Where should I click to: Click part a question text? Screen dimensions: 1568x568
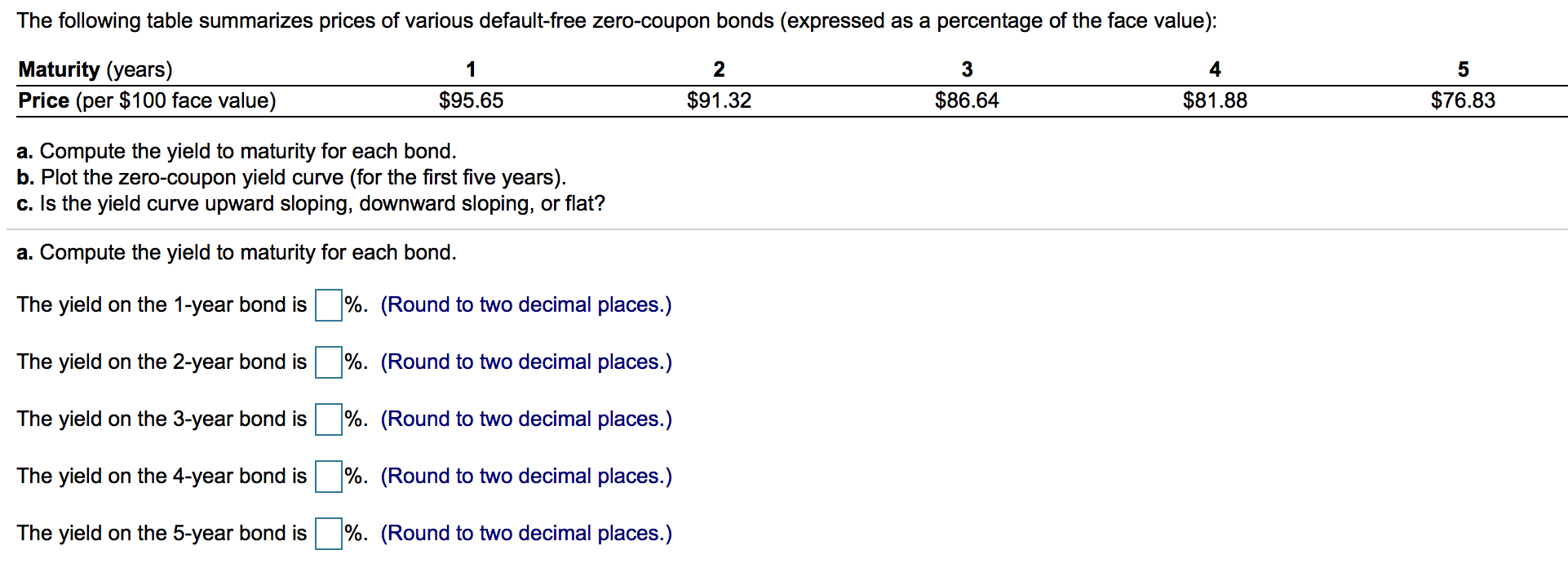(x=237, y=151)
